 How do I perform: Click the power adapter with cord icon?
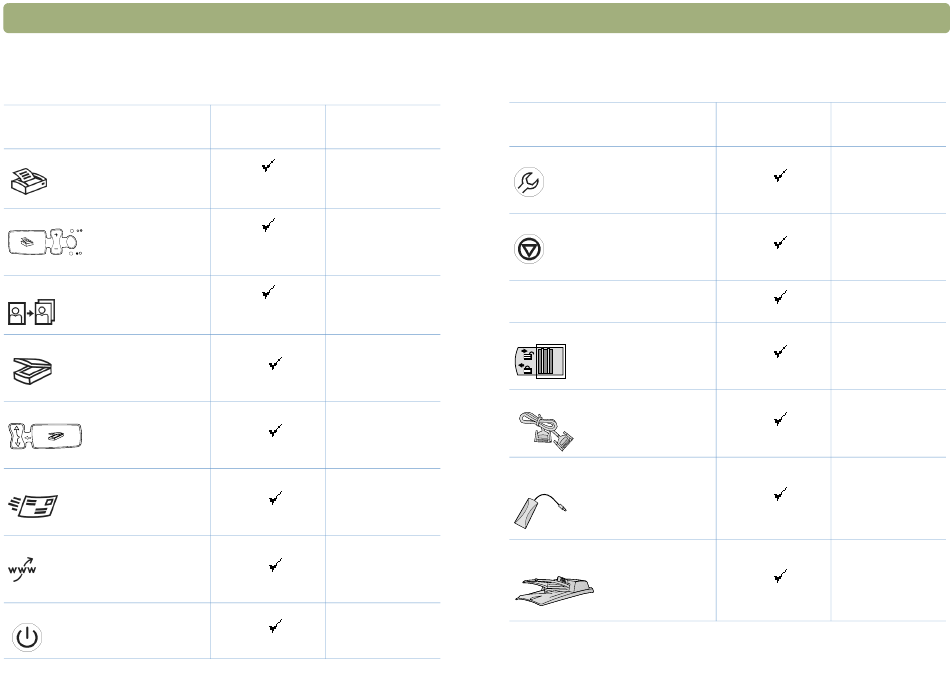click(540, 511)
